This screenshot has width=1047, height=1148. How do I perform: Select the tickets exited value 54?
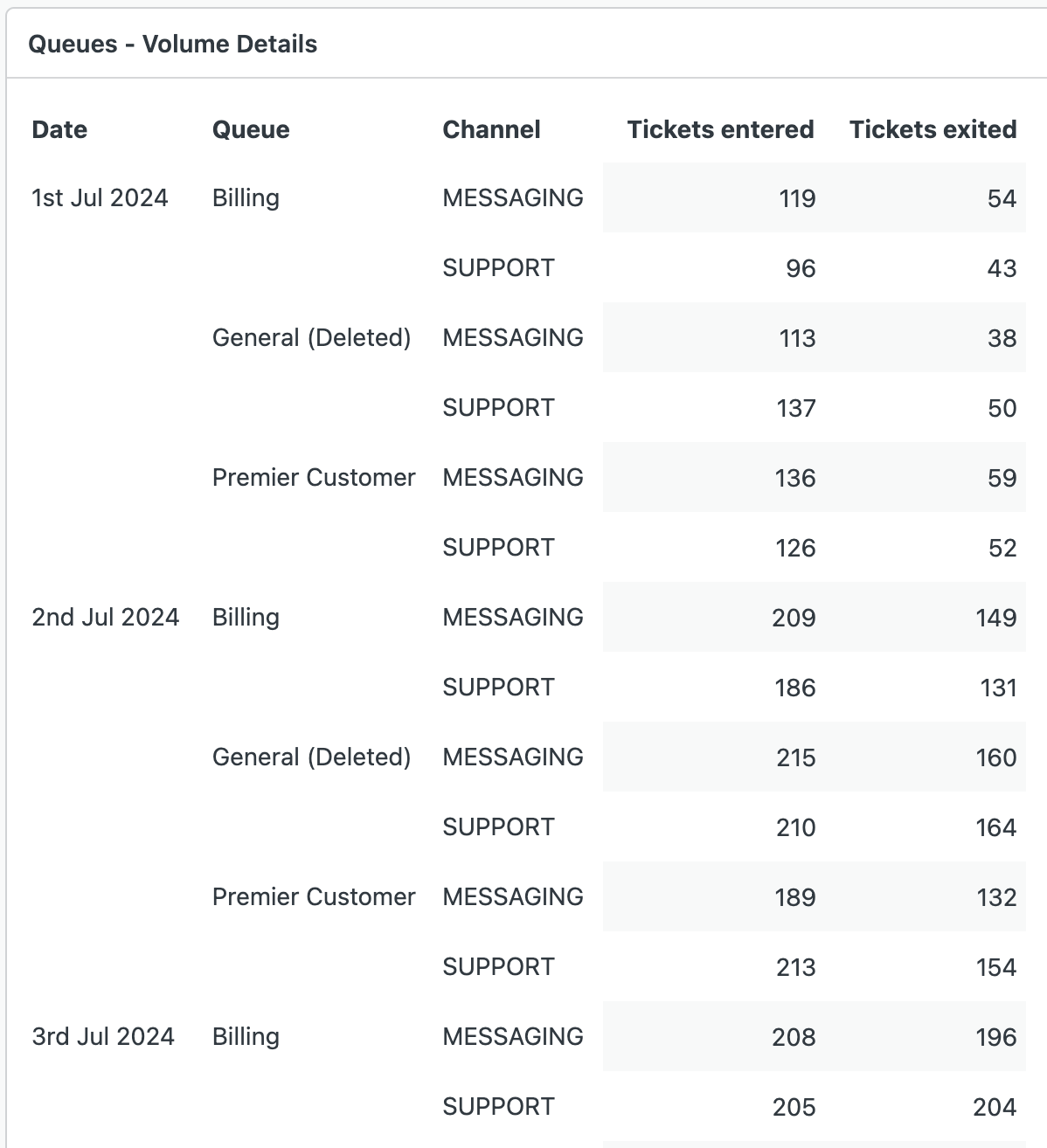(1002, 198)
